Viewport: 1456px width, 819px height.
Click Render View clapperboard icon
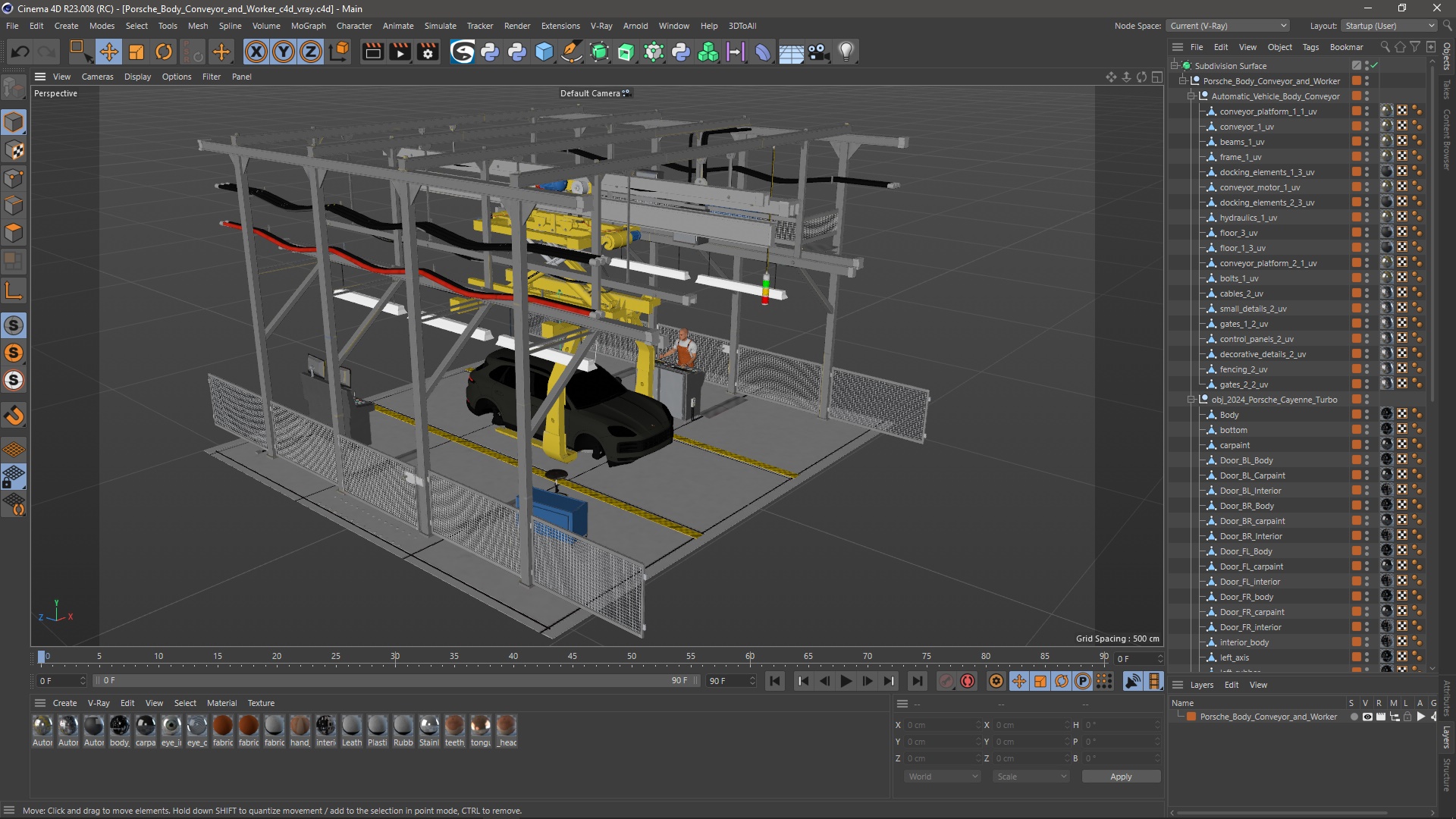click(x=372, y=52)
